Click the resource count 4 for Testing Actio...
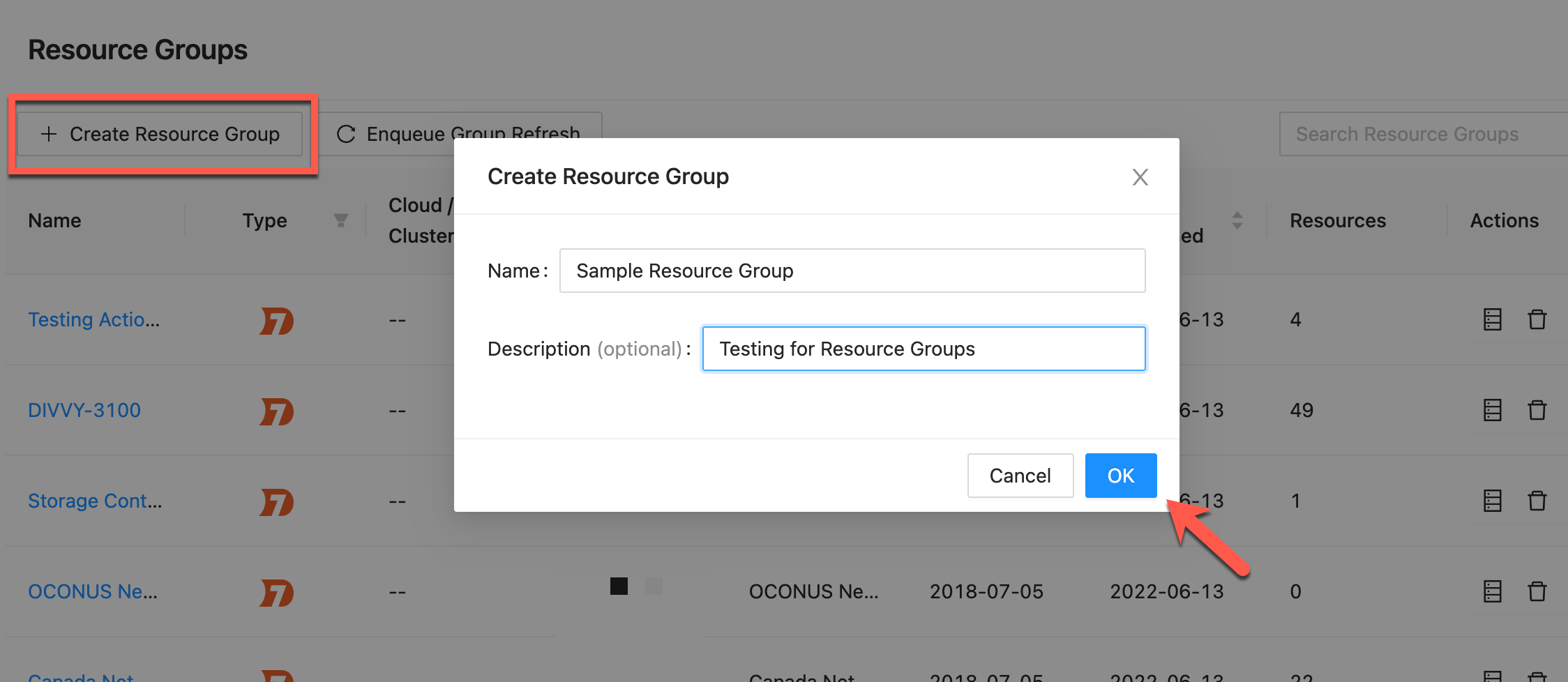The width and height of the screenshot is (1568, 682). (1295, 319)
